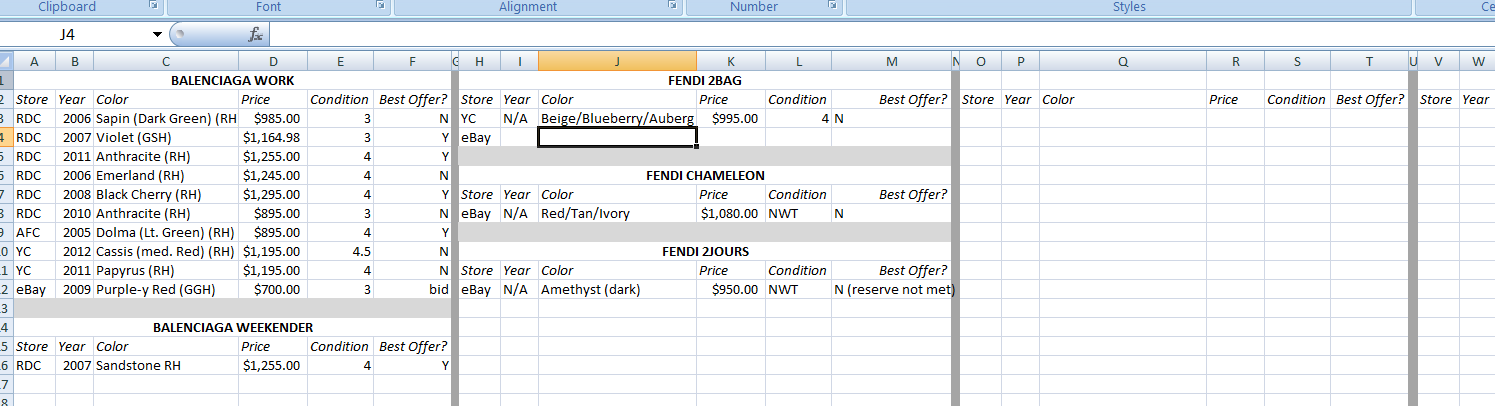Click cell Sandstone RH
Viewport: 1495px width, 406px height.
click(x=166, y=365)
